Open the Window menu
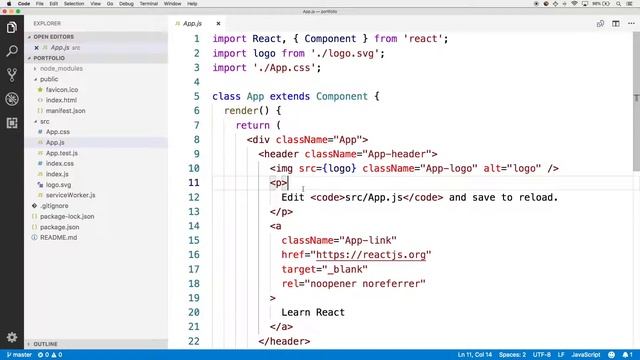This screenshot has width=640, height=360. pyautogui.click(x=172, y=4)
